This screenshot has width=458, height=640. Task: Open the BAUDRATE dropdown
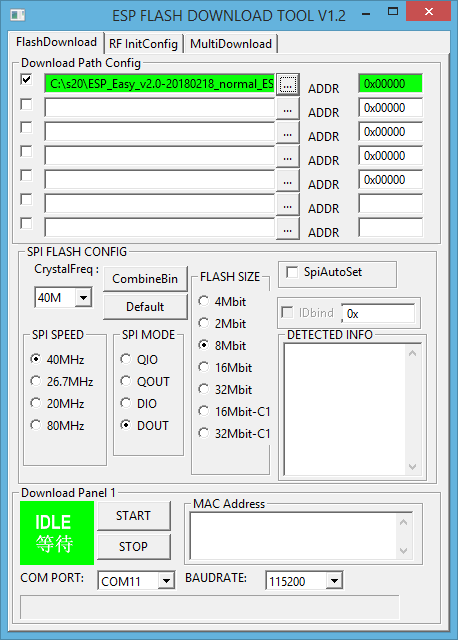tap(334, 581)
